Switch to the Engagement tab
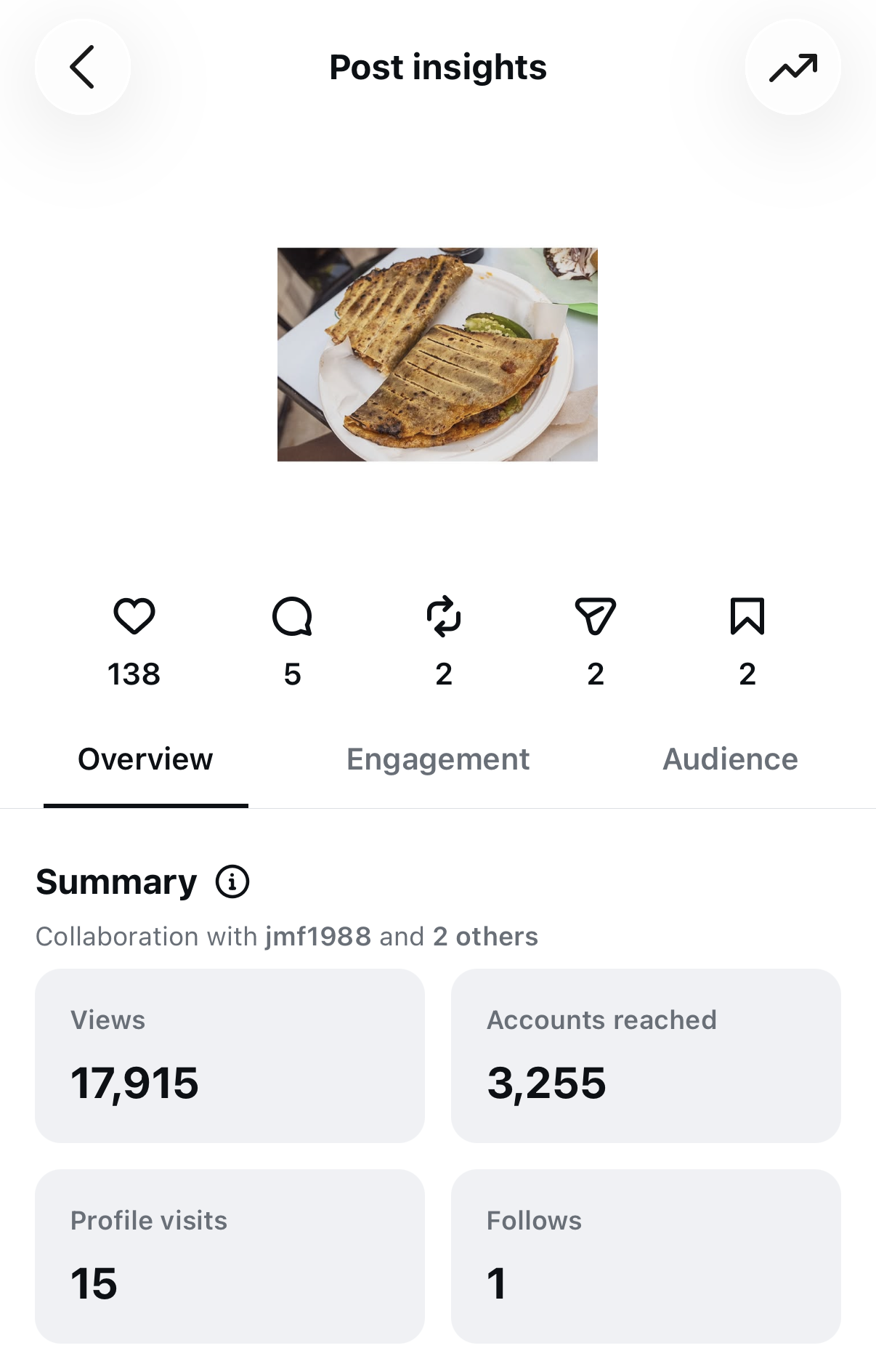Screen dimensions: 876x1372 pyautogui.click(x=438, y=759)
